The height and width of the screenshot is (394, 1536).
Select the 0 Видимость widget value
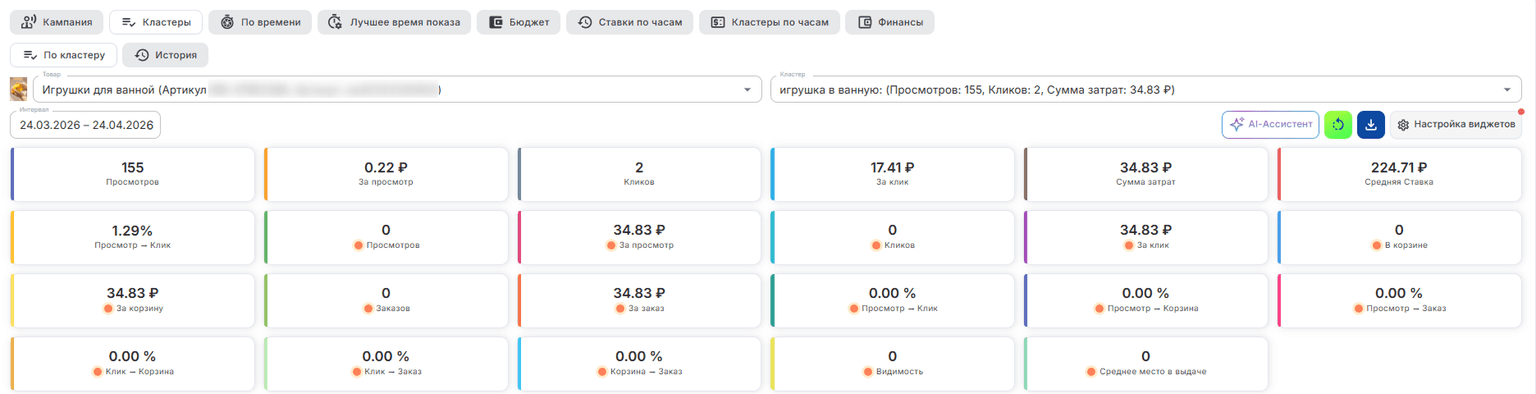[892, 356]
